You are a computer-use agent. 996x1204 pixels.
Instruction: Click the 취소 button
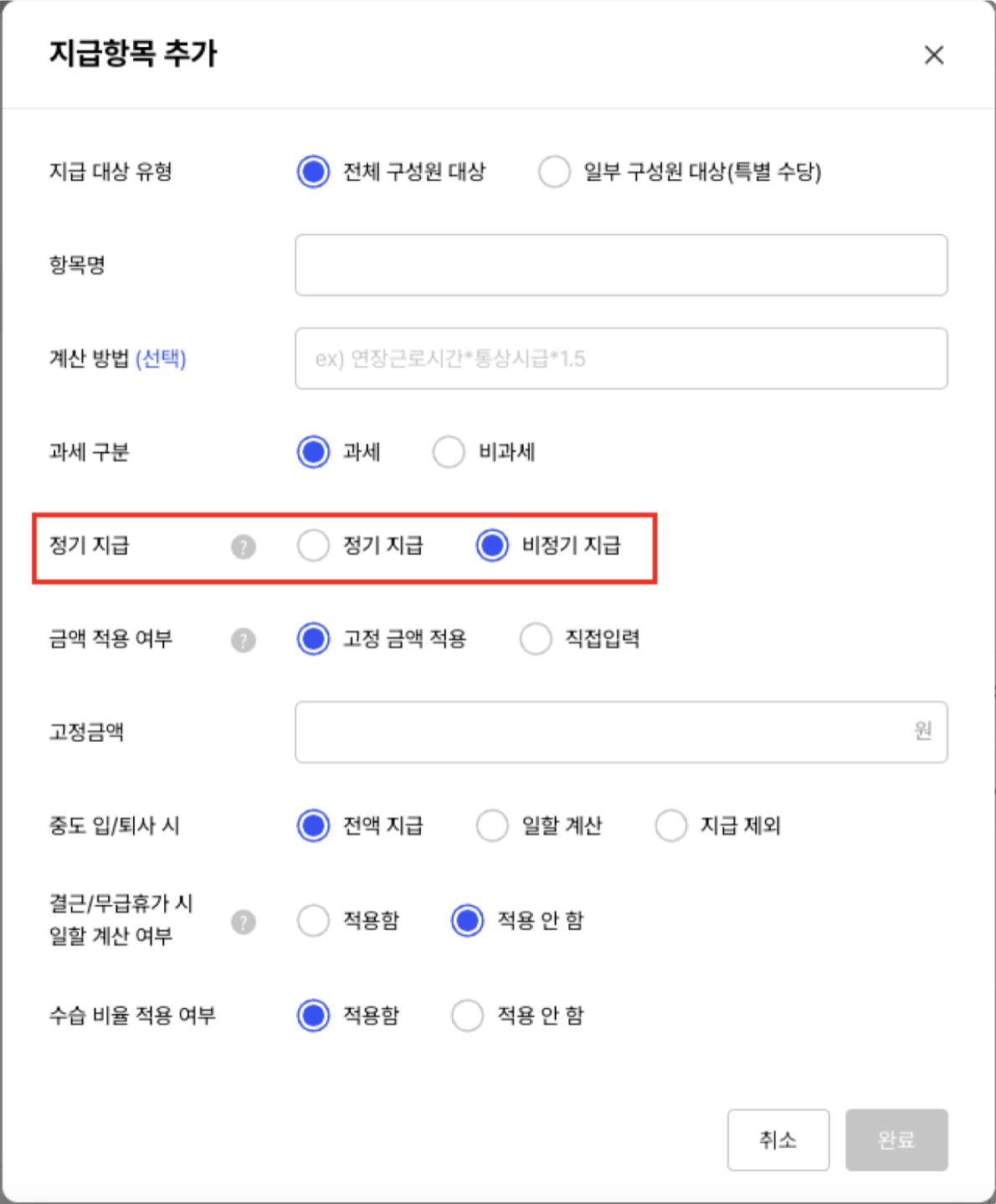coord(778,1140)
